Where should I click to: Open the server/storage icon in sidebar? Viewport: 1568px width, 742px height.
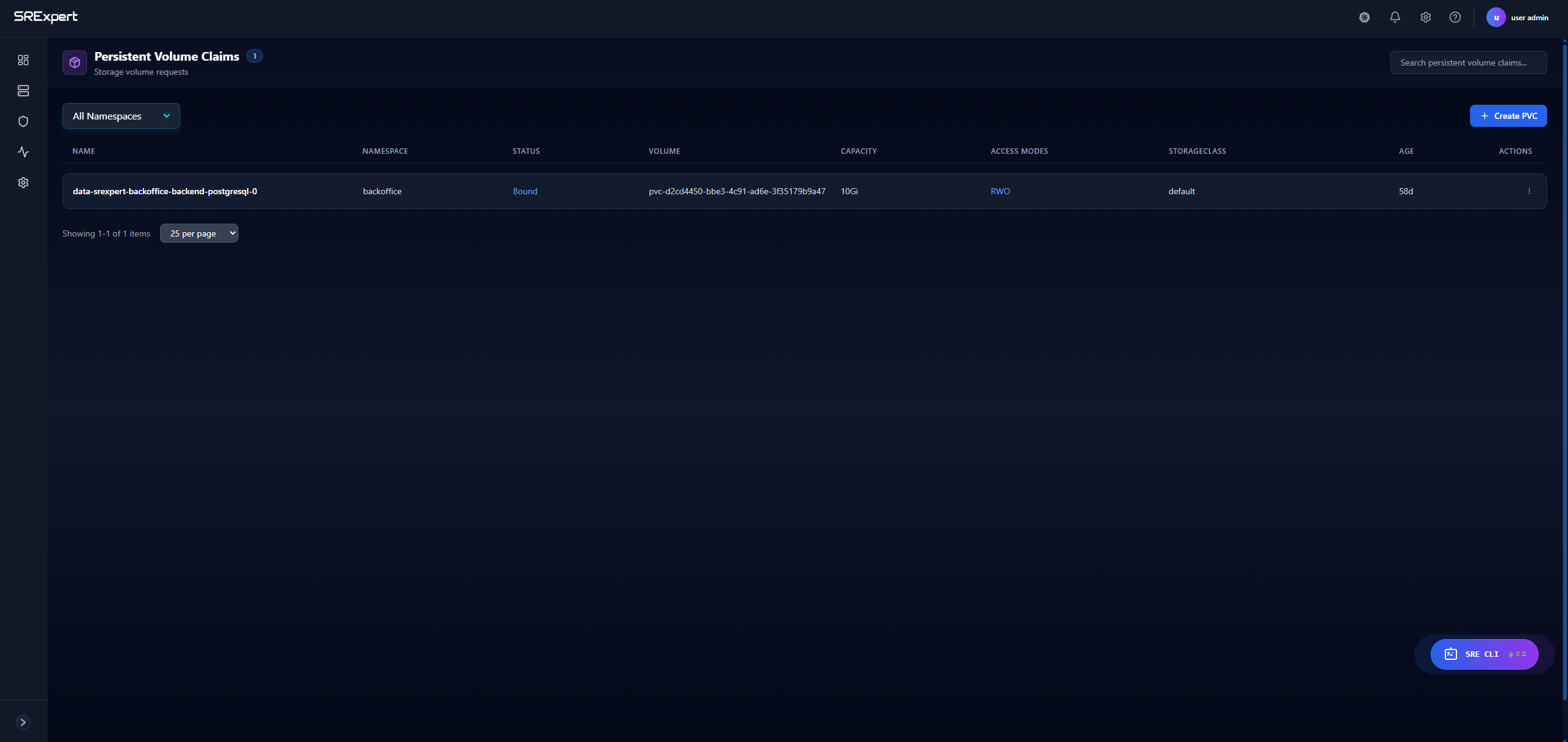(x=23, y=91)
